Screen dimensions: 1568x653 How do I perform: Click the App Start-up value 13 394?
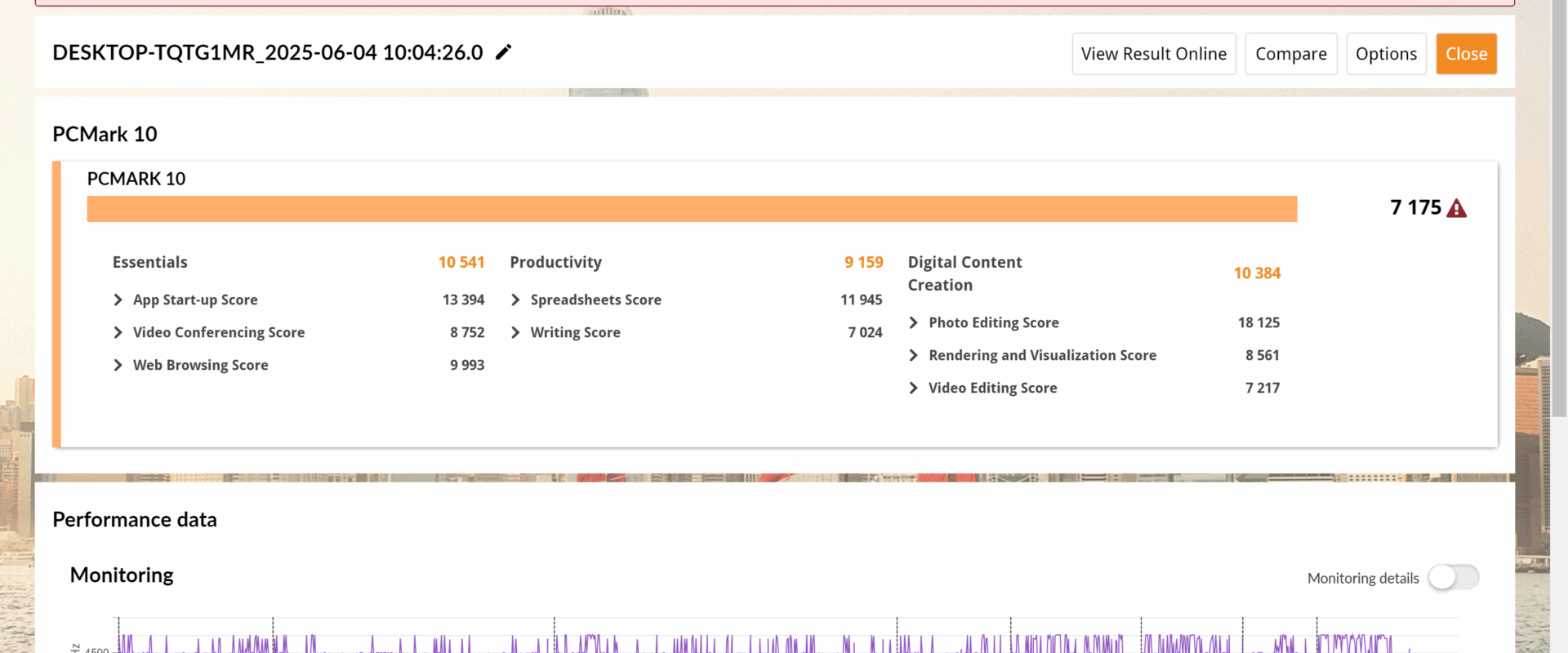(x=463, y=300)
